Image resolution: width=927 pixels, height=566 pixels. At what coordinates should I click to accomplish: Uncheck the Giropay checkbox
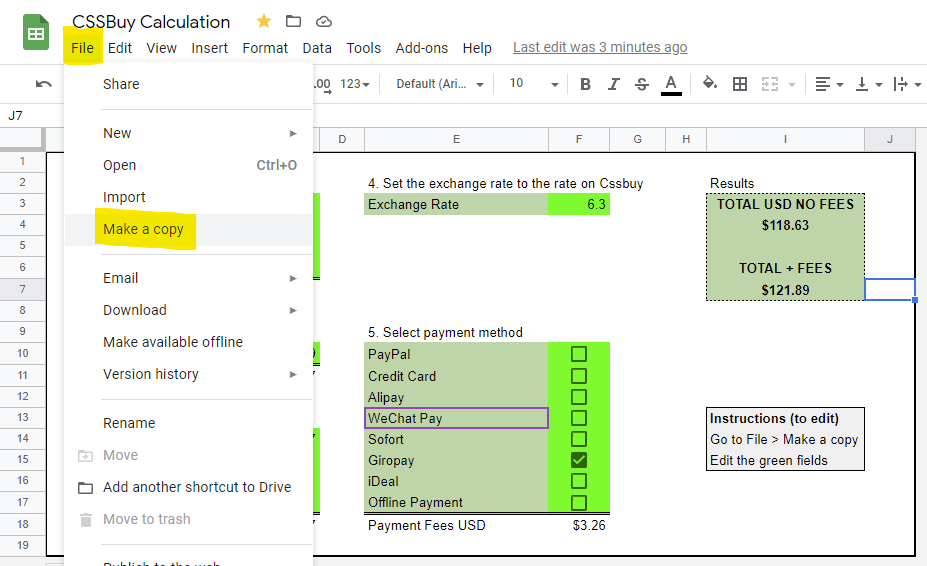(x=579, y=460)
